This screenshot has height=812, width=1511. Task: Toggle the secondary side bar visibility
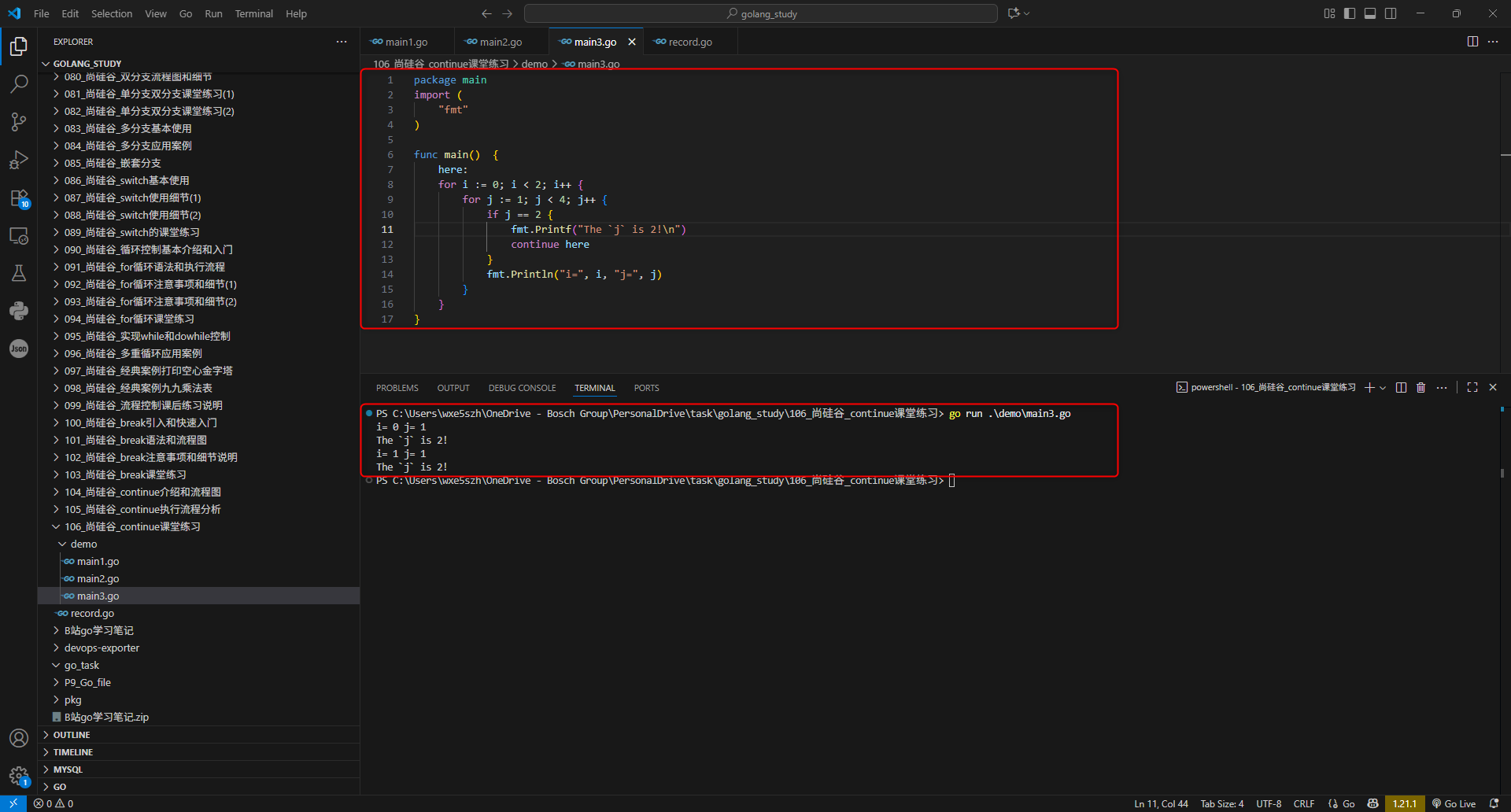point(1391,13)
